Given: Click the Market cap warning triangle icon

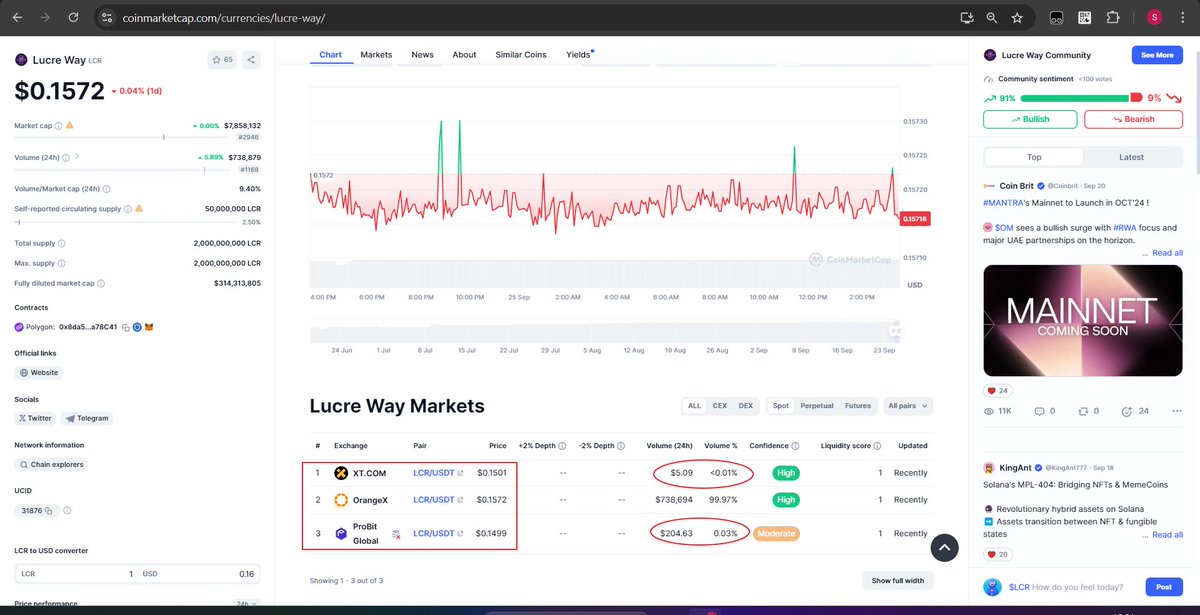Looking at the screenshot, I should pos(70,126).
